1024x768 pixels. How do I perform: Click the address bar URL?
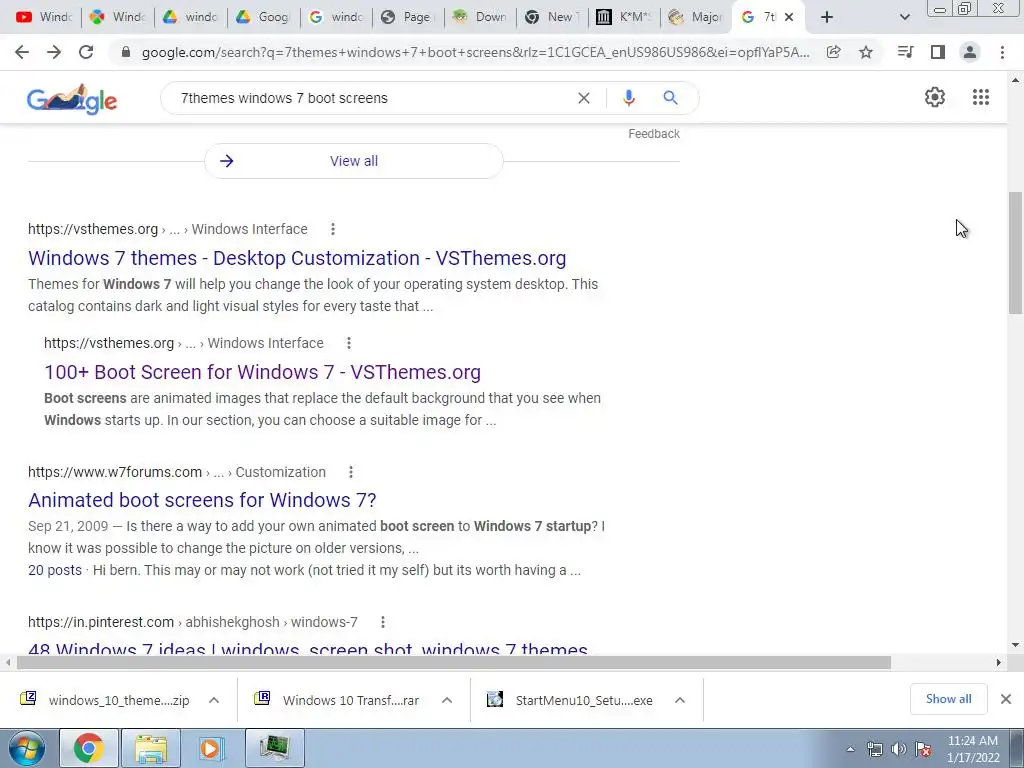[x=475, y=52]
